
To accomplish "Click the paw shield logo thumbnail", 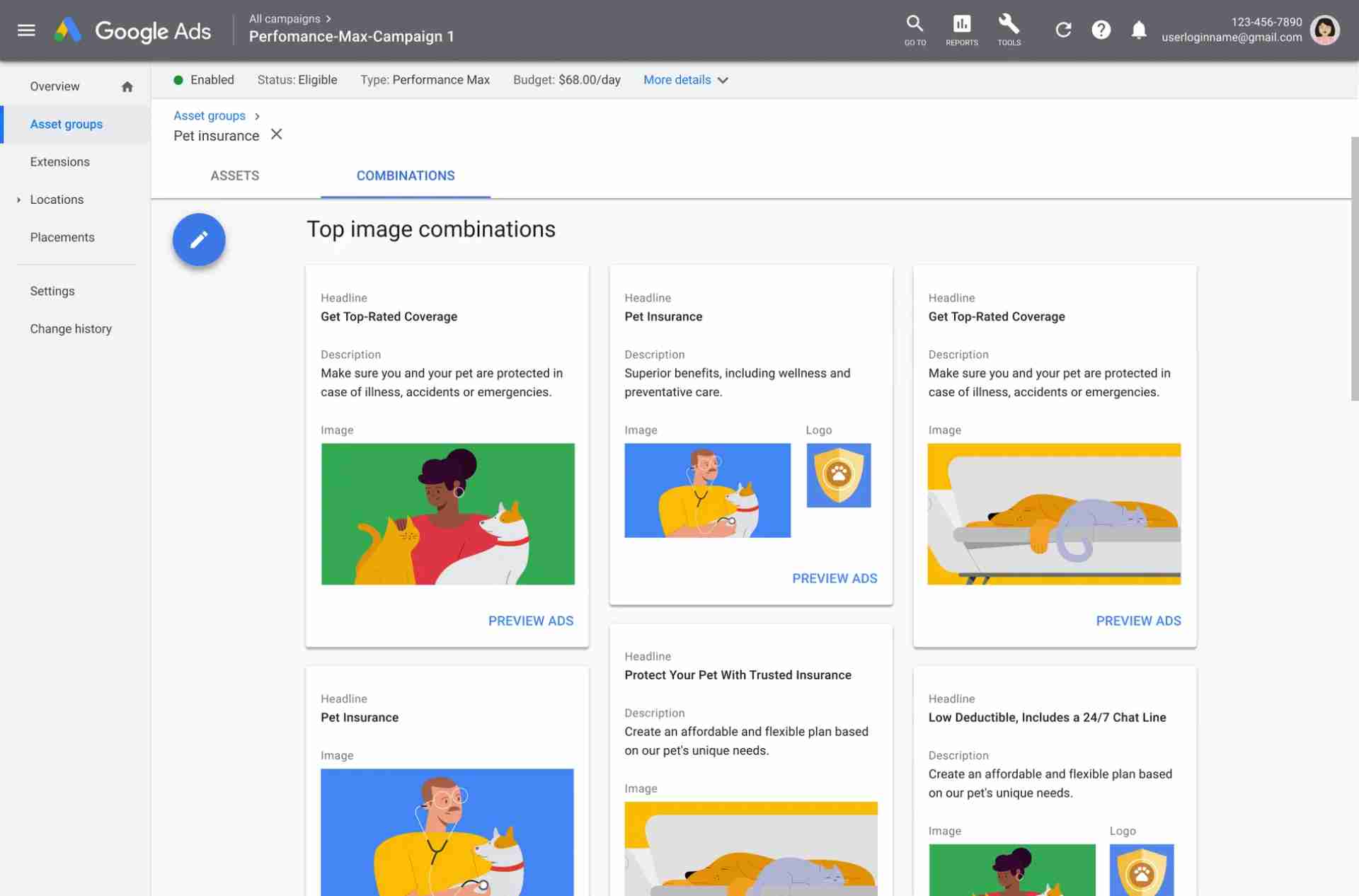I will pyautogui.click(x=838, y=475).
